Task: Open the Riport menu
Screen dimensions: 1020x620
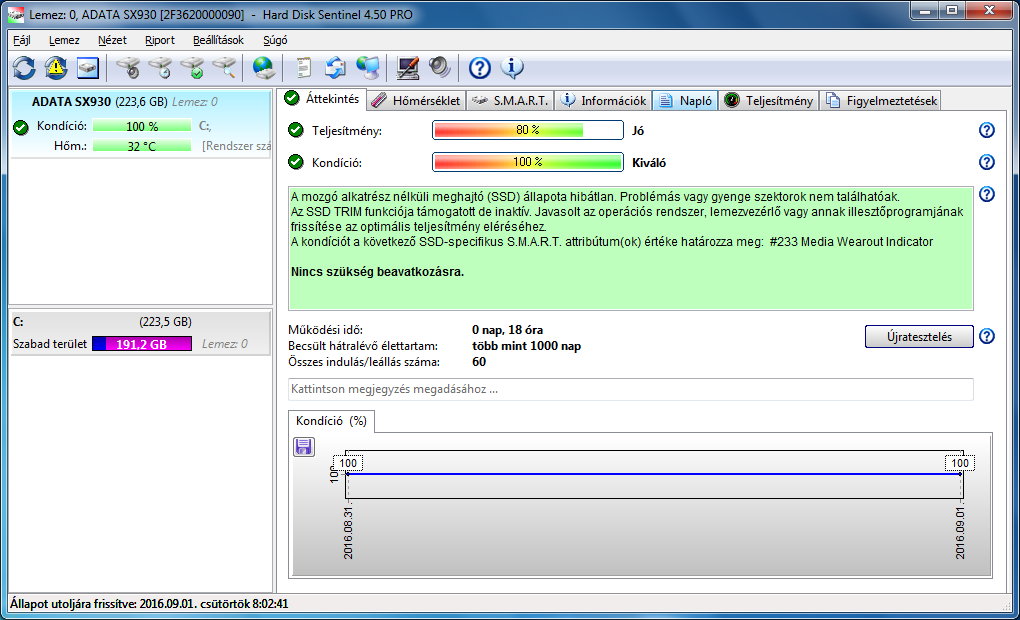Action: click(x=159, y=40)
